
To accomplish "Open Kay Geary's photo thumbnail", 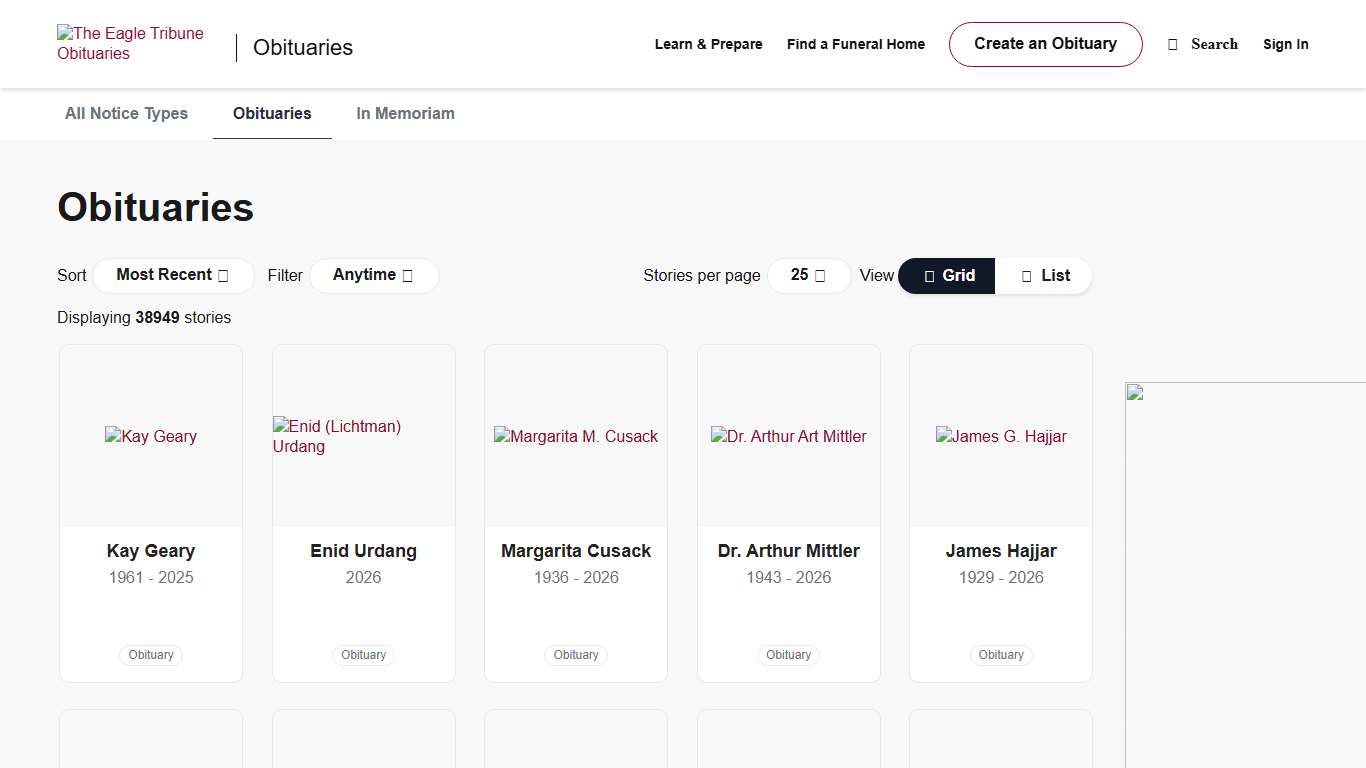I will tap(151, 436).
